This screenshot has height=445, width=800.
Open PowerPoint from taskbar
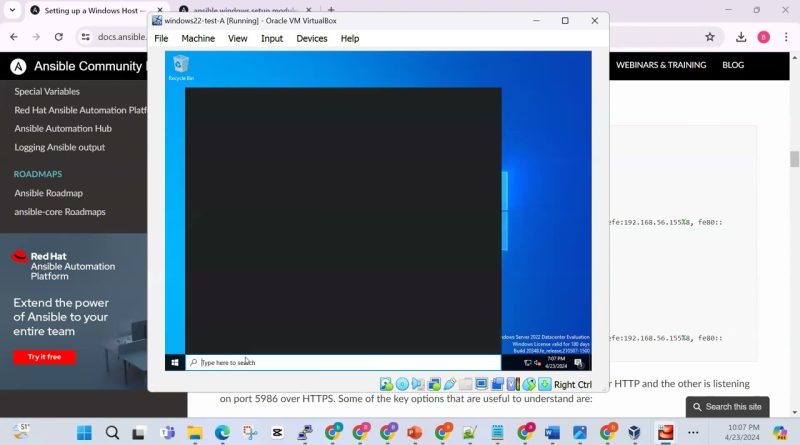coord(415,433)
